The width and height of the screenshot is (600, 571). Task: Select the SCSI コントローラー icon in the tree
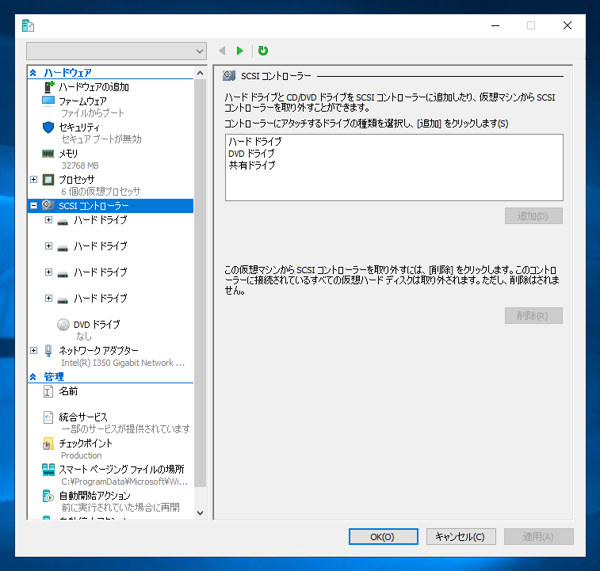tap(48, 206)
